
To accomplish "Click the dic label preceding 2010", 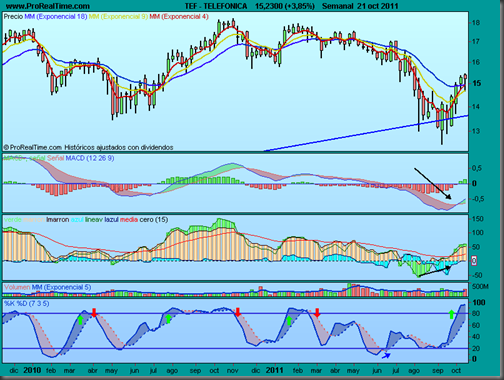I will click(x=14, y=370).
